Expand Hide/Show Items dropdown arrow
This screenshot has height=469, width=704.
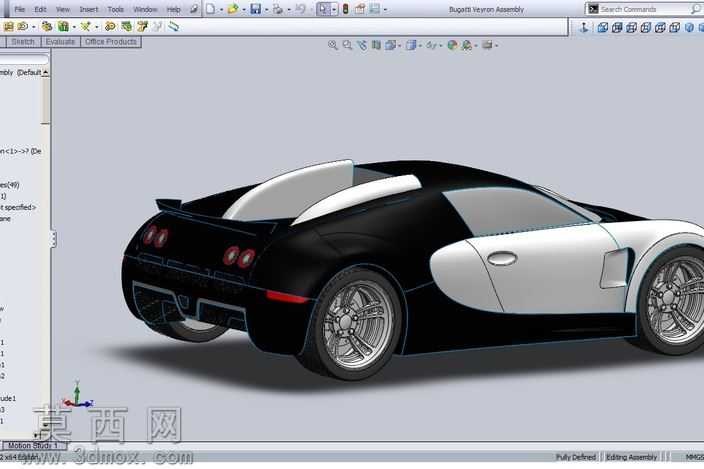440,45
